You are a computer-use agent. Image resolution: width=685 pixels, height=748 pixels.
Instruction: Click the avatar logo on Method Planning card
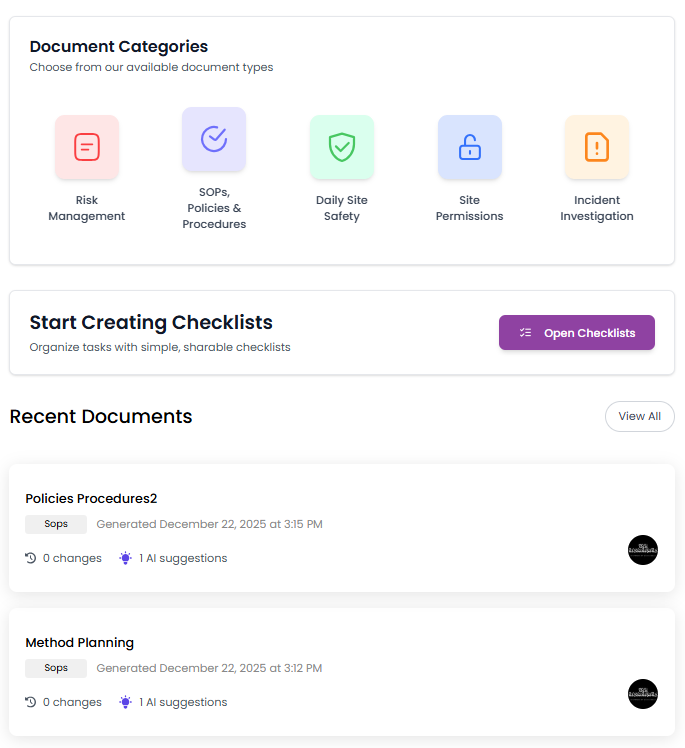[643, 694]
